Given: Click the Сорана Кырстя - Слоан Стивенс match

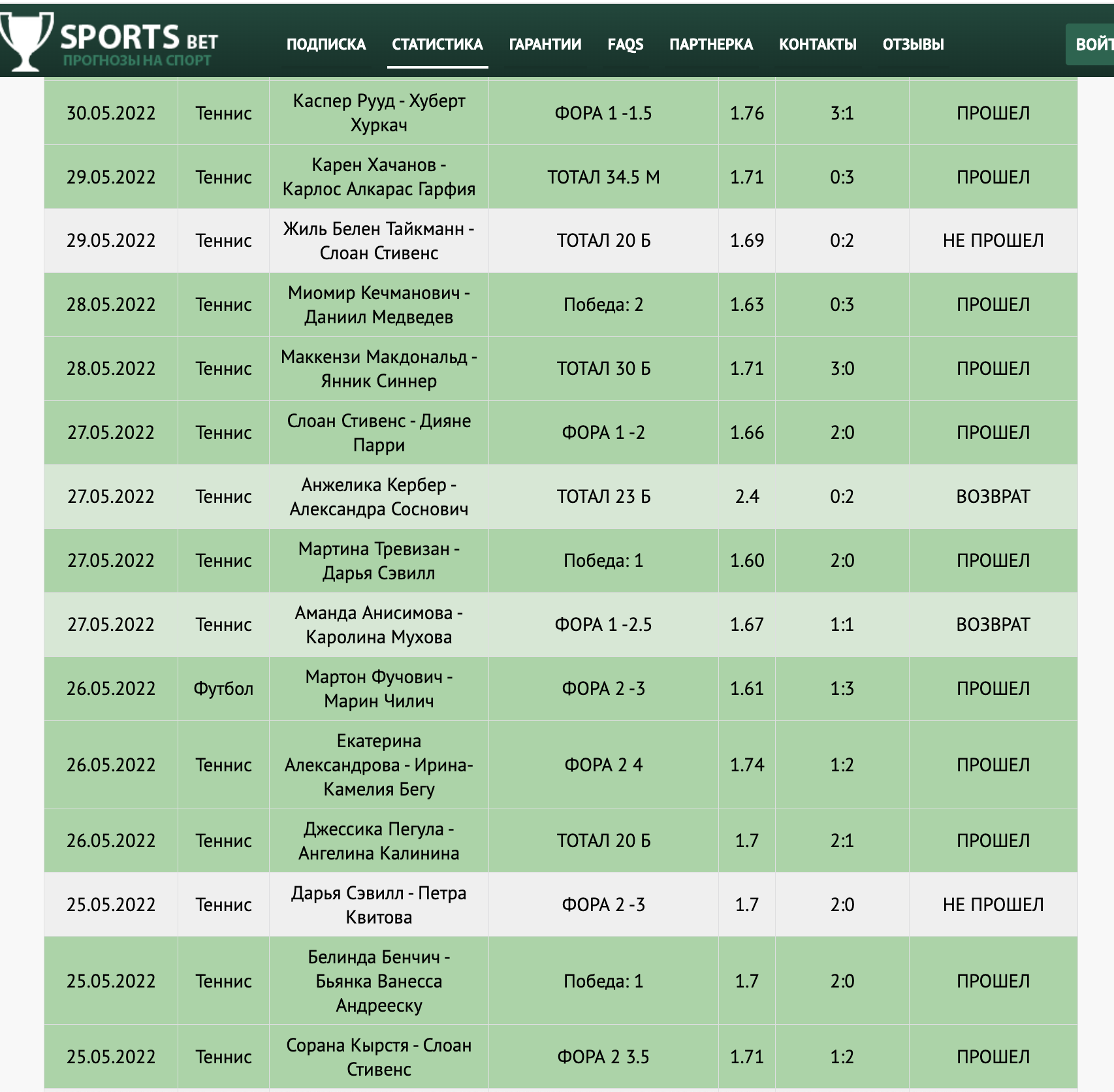Looking at the screenshot, I should [379, 1057].
